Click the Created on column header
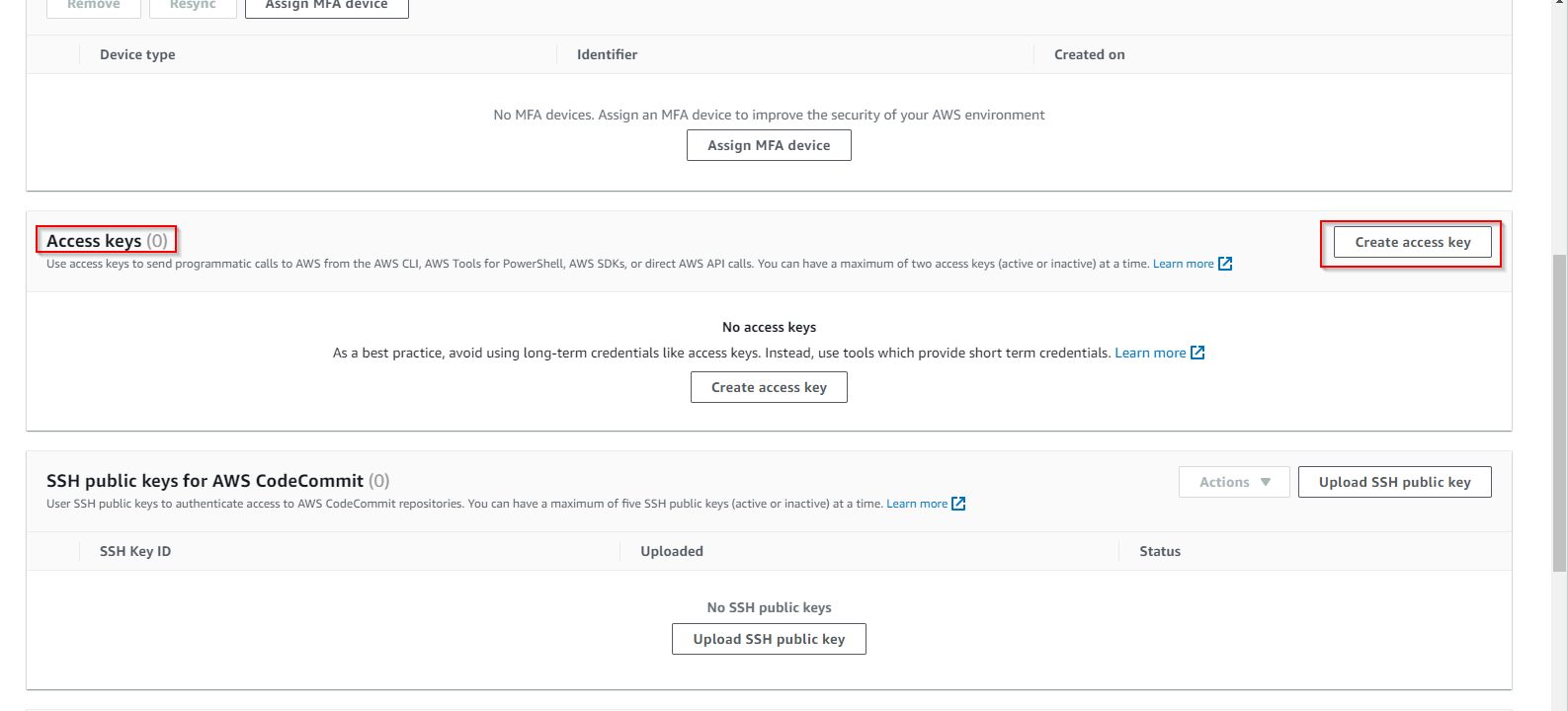 [x=1089, y=54]
